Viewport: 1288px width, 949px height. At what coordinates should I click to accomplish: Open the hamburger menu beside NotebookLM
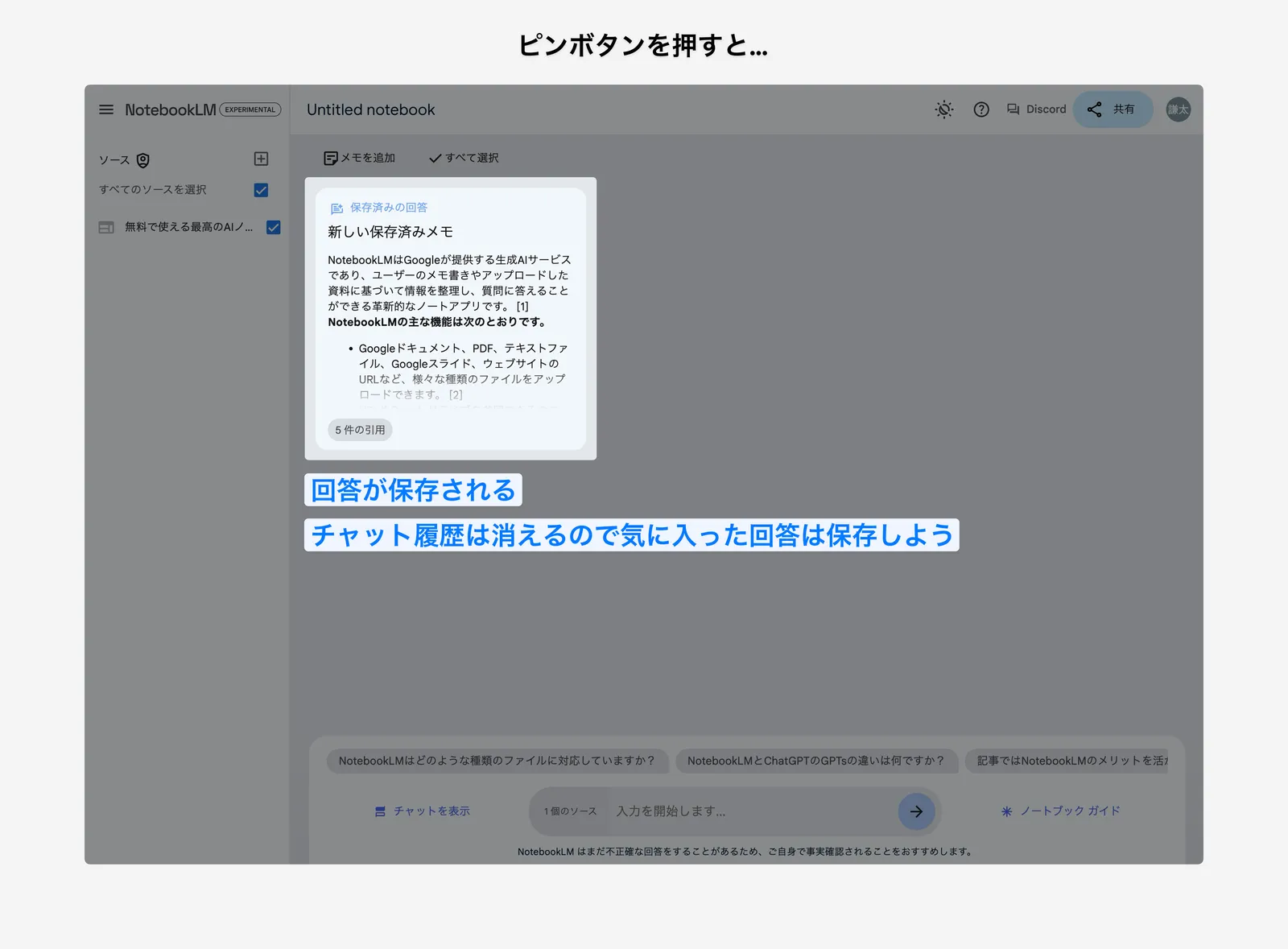tap(106, 109)
